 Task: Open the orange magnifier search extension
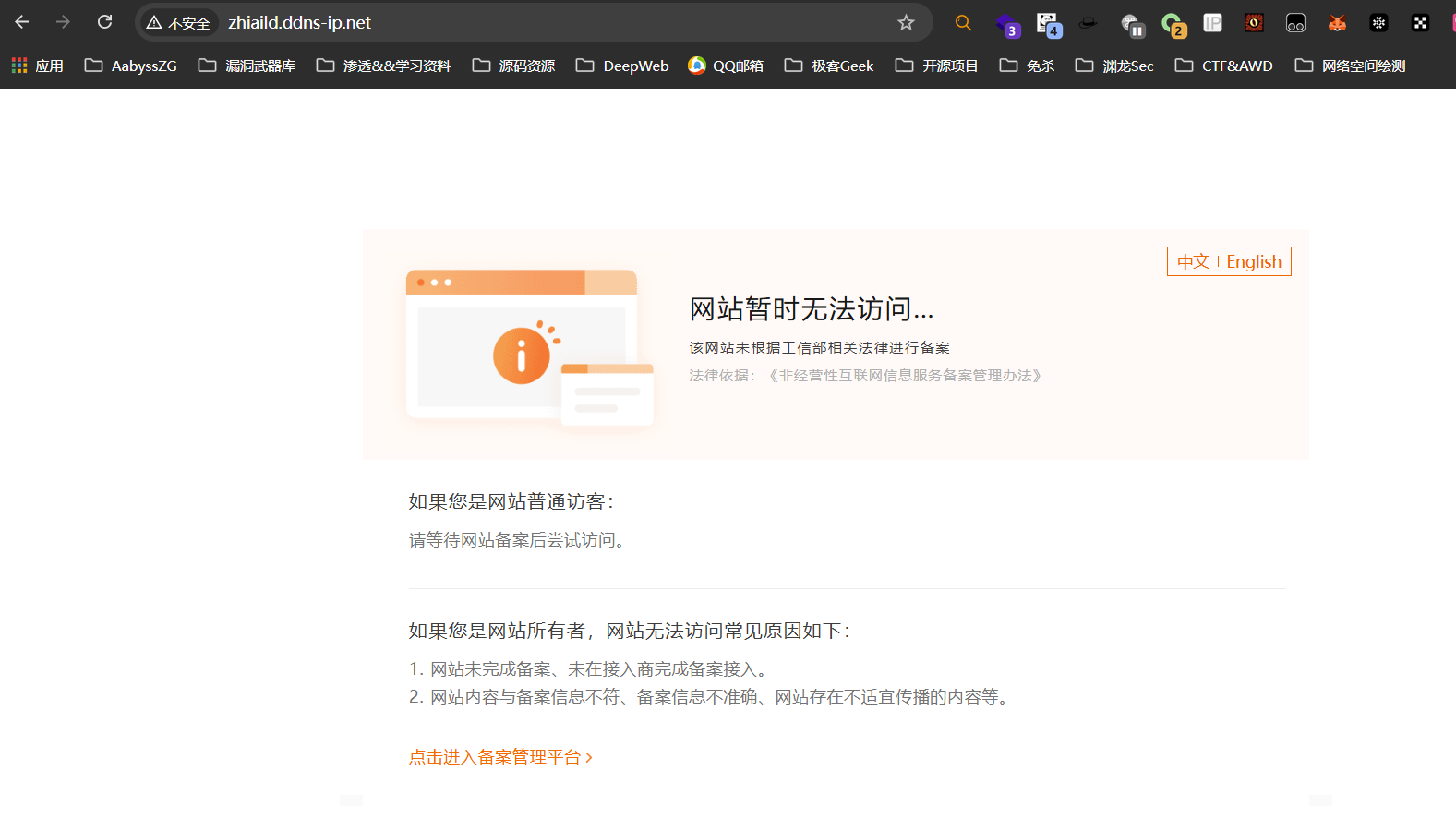[x=963, y=23]
